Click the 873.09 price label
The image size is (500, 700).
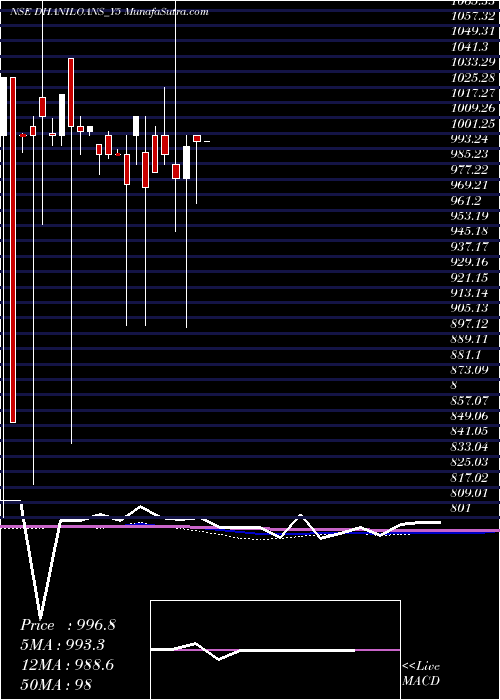click(470, 370)
